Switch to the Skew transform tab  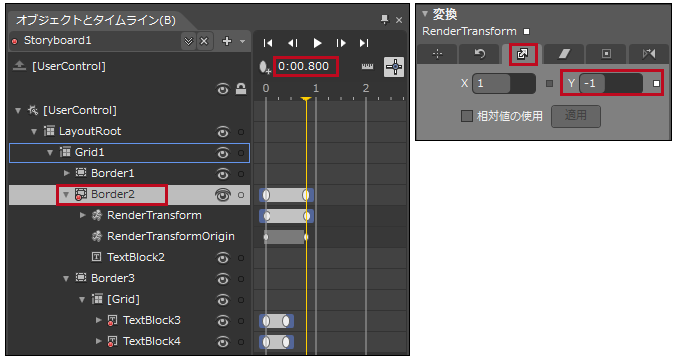564,54
